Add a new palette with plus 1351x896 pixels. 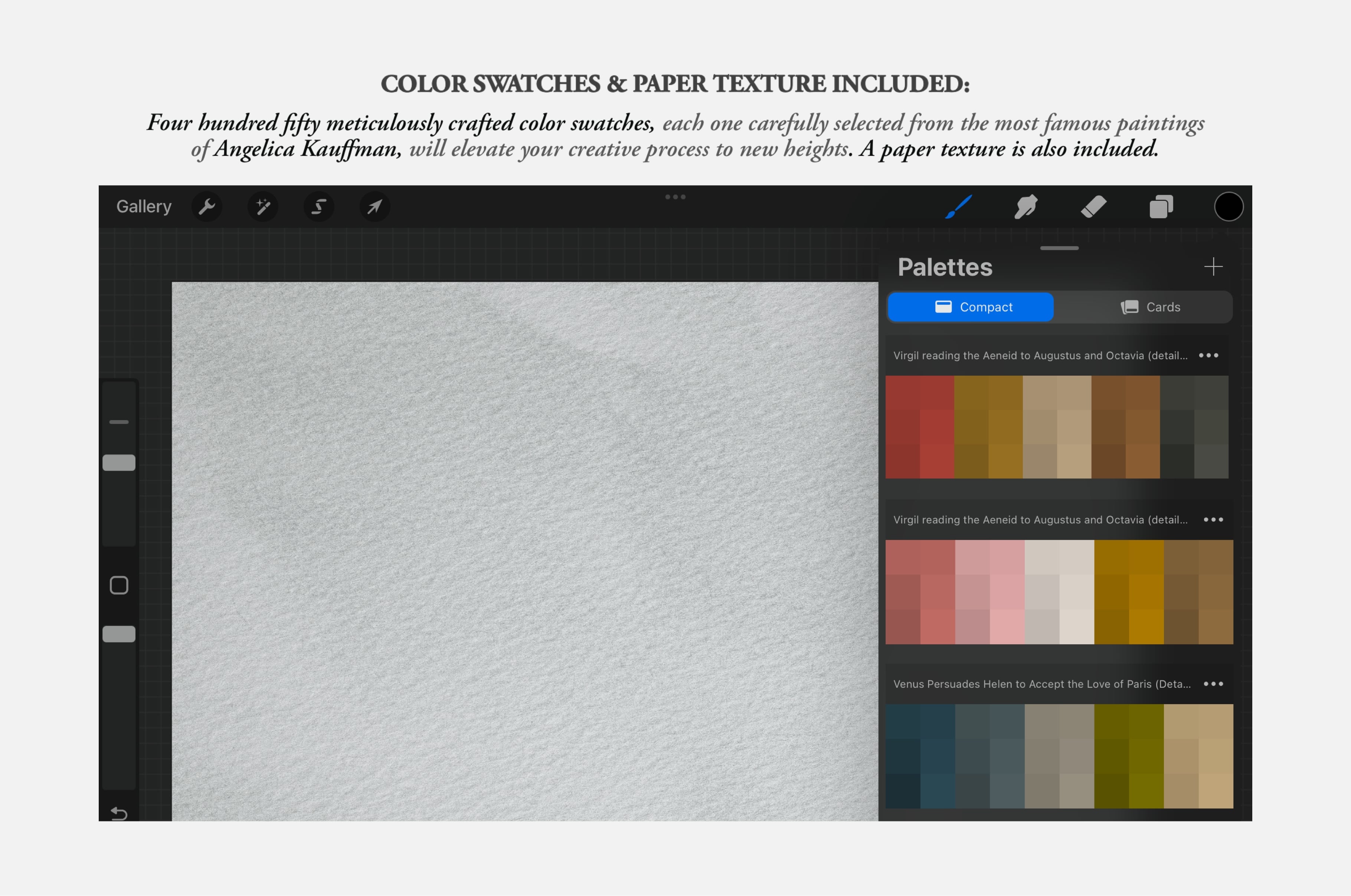point(1213,266)
